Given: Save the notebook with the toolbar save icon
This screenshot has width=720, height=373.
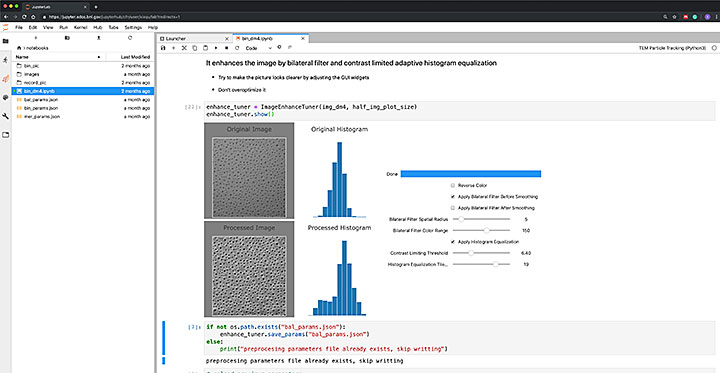Looking at the screenshot, I should coord(163,48).
